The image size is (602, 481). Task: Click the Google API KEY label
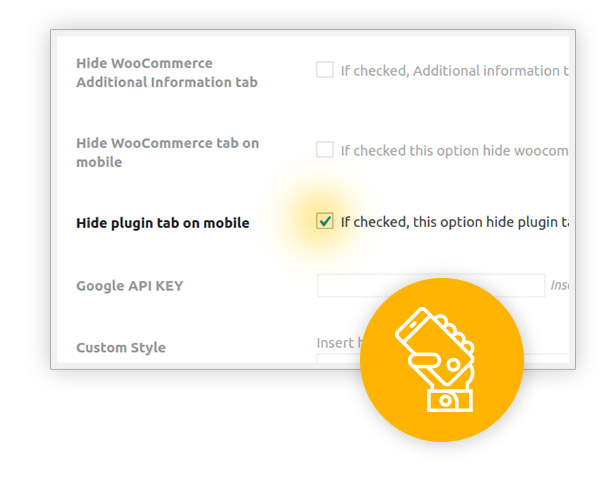tap(130, 286)
